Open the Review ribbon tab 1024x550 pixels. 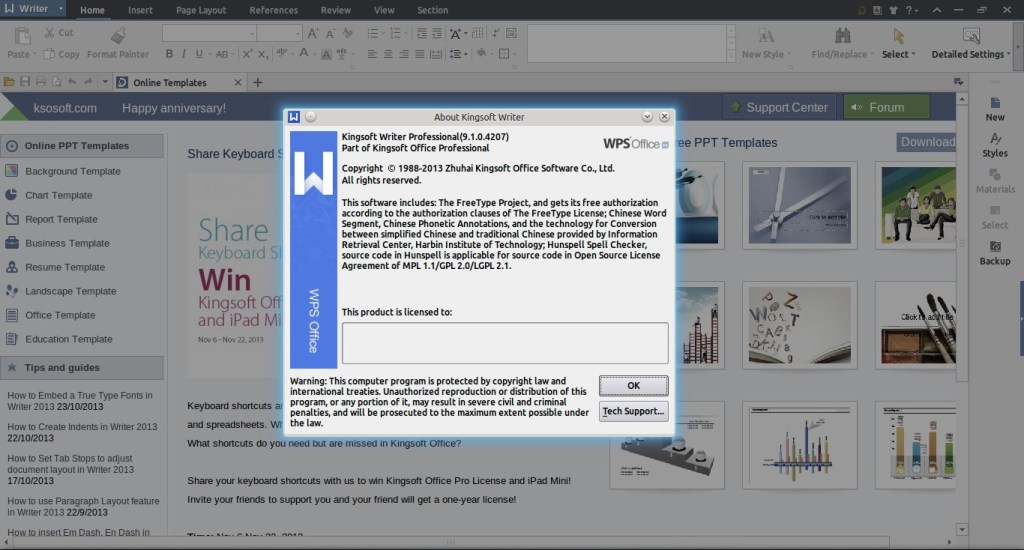pyautogui.click(x=335, y=10)
